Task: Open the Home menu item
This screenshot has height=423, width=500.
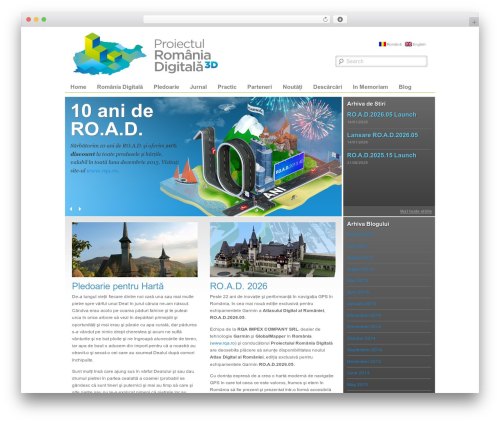Action: coord(78,87)
